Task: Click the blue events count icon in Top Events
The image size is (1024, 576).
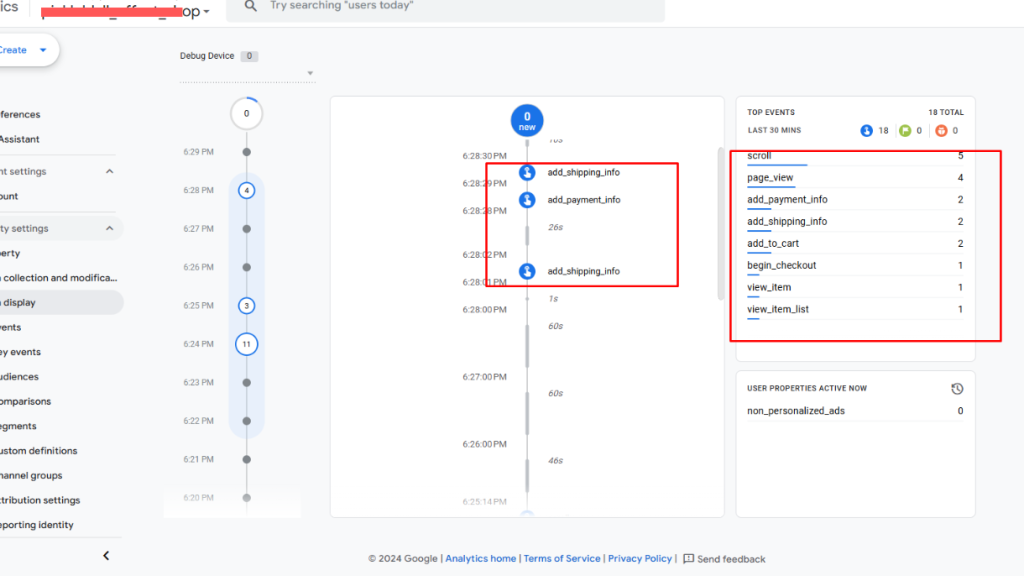Action: 867,131
